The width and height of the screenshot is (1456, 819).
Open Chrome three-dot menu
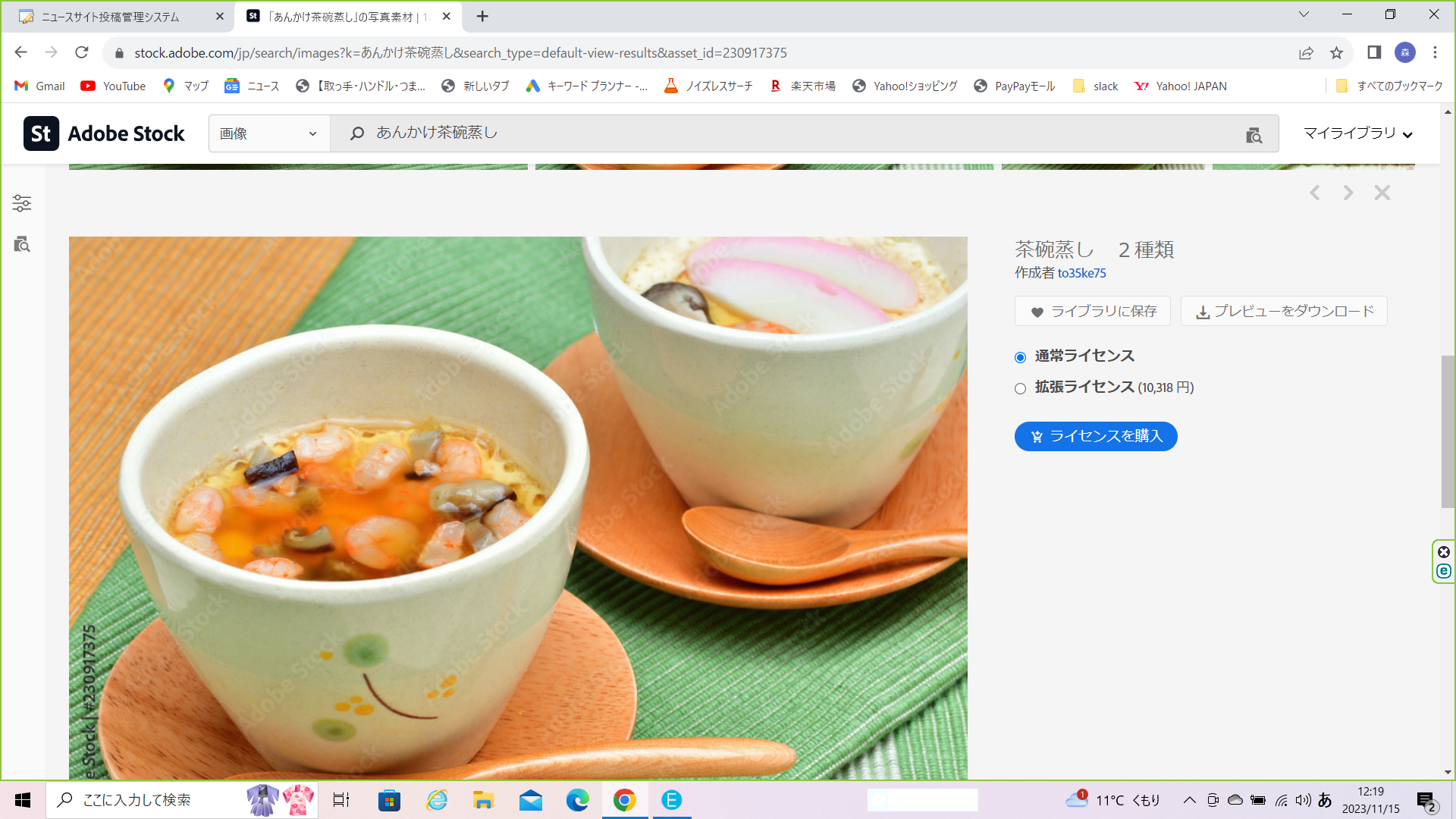pos(1435,52)
